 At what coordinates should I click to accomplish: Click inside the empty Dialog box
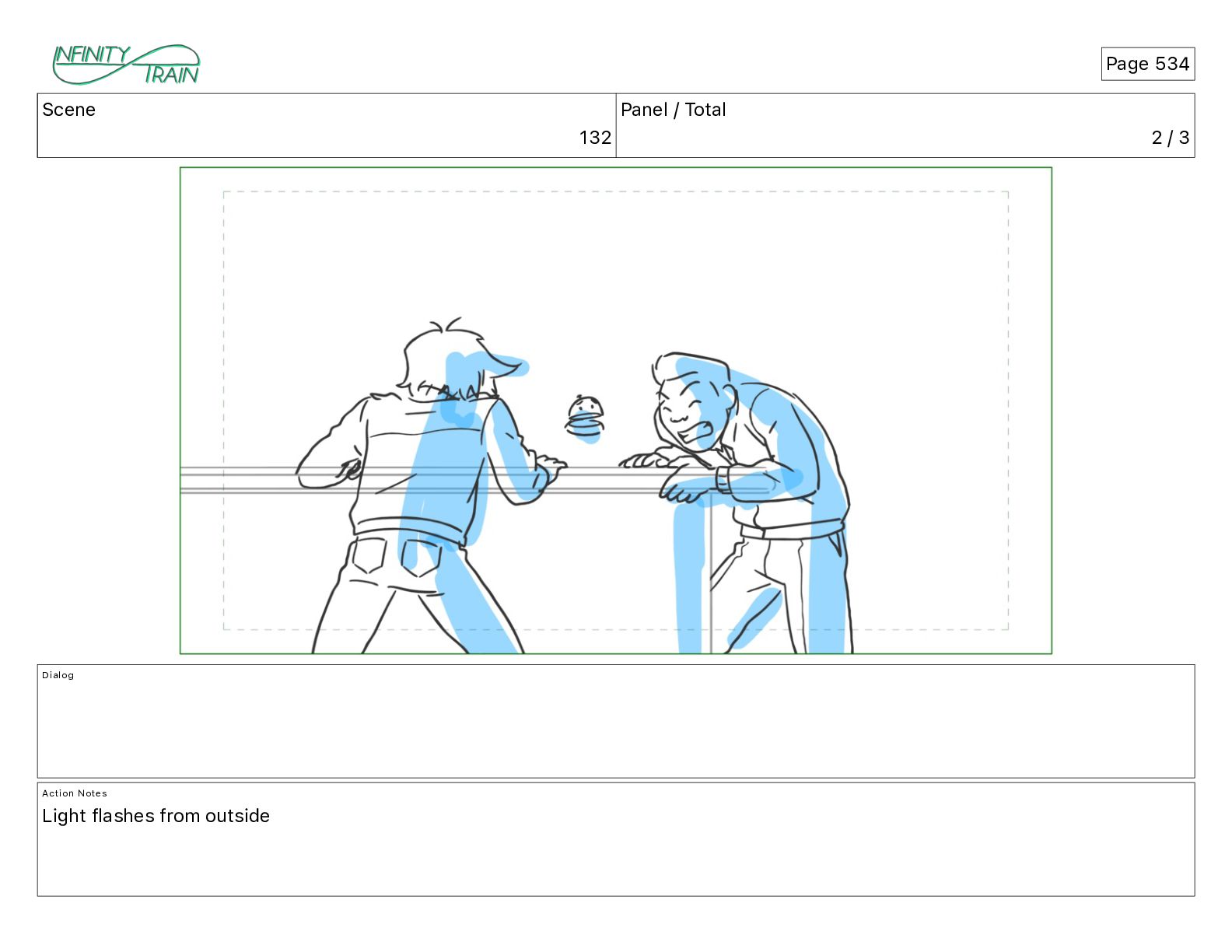click(x=616, y=721)
